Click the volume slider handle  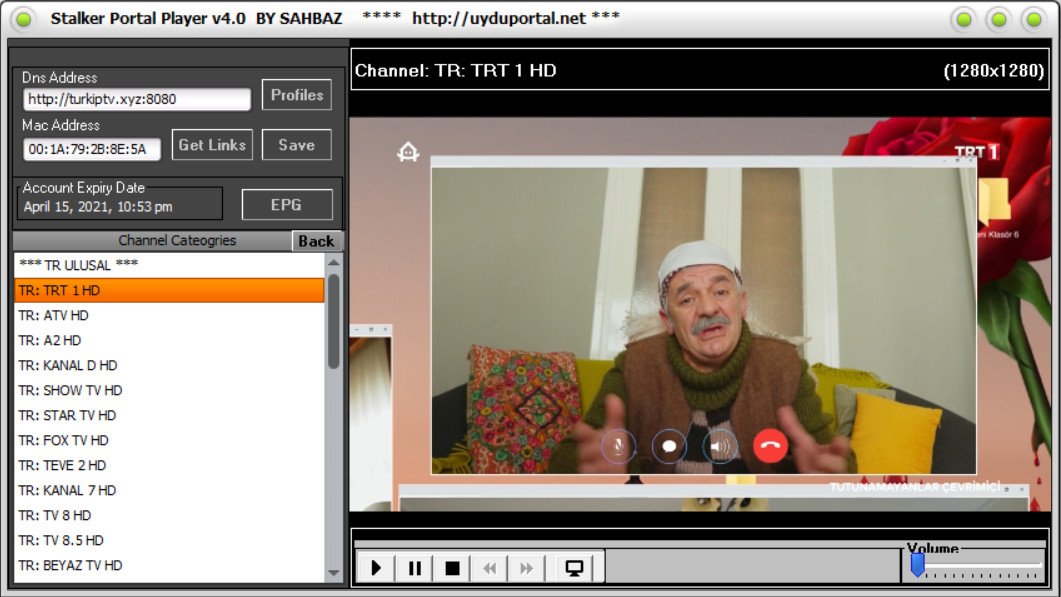(918, 565)
